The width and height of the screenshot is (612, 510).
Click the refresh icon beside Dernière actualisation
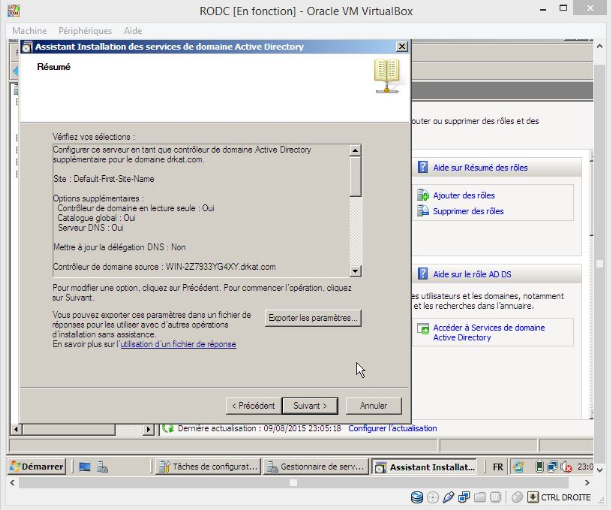(168, 428)
